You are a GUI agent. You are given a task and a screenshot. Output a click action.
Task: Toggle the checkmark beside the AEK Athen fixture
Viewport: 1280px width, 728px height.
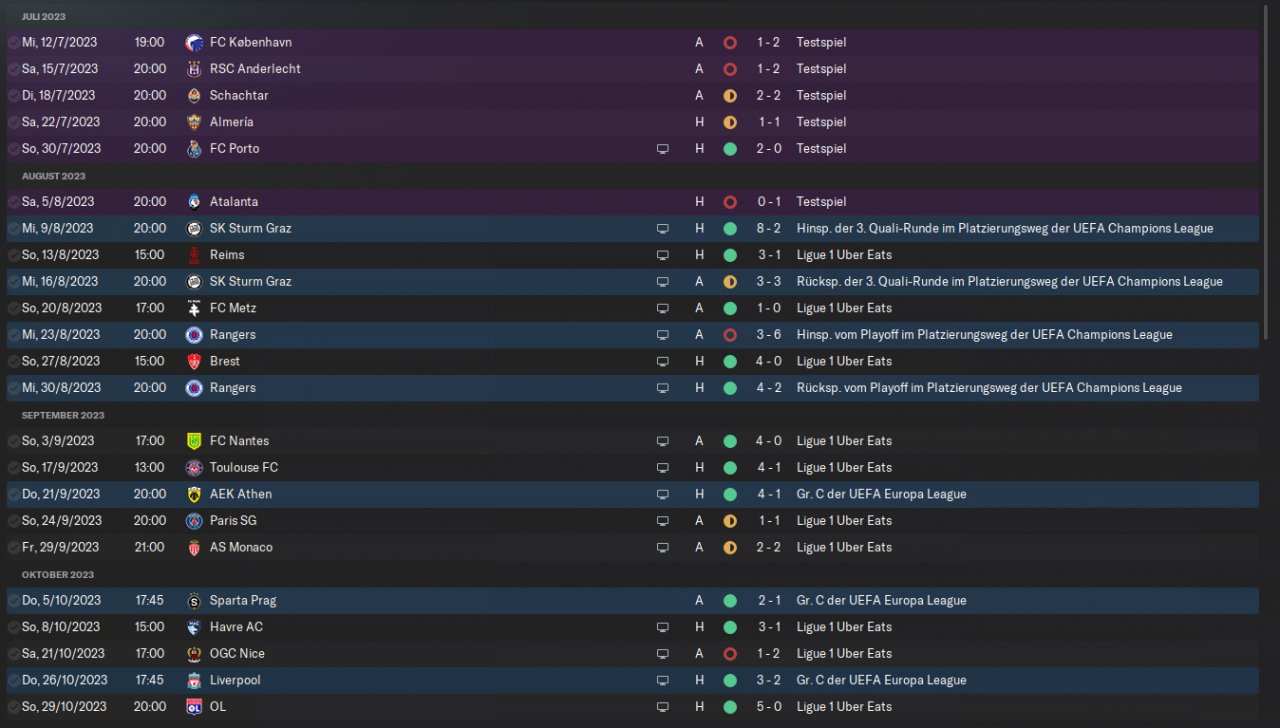pyautogui.click(x=13, y=494)
